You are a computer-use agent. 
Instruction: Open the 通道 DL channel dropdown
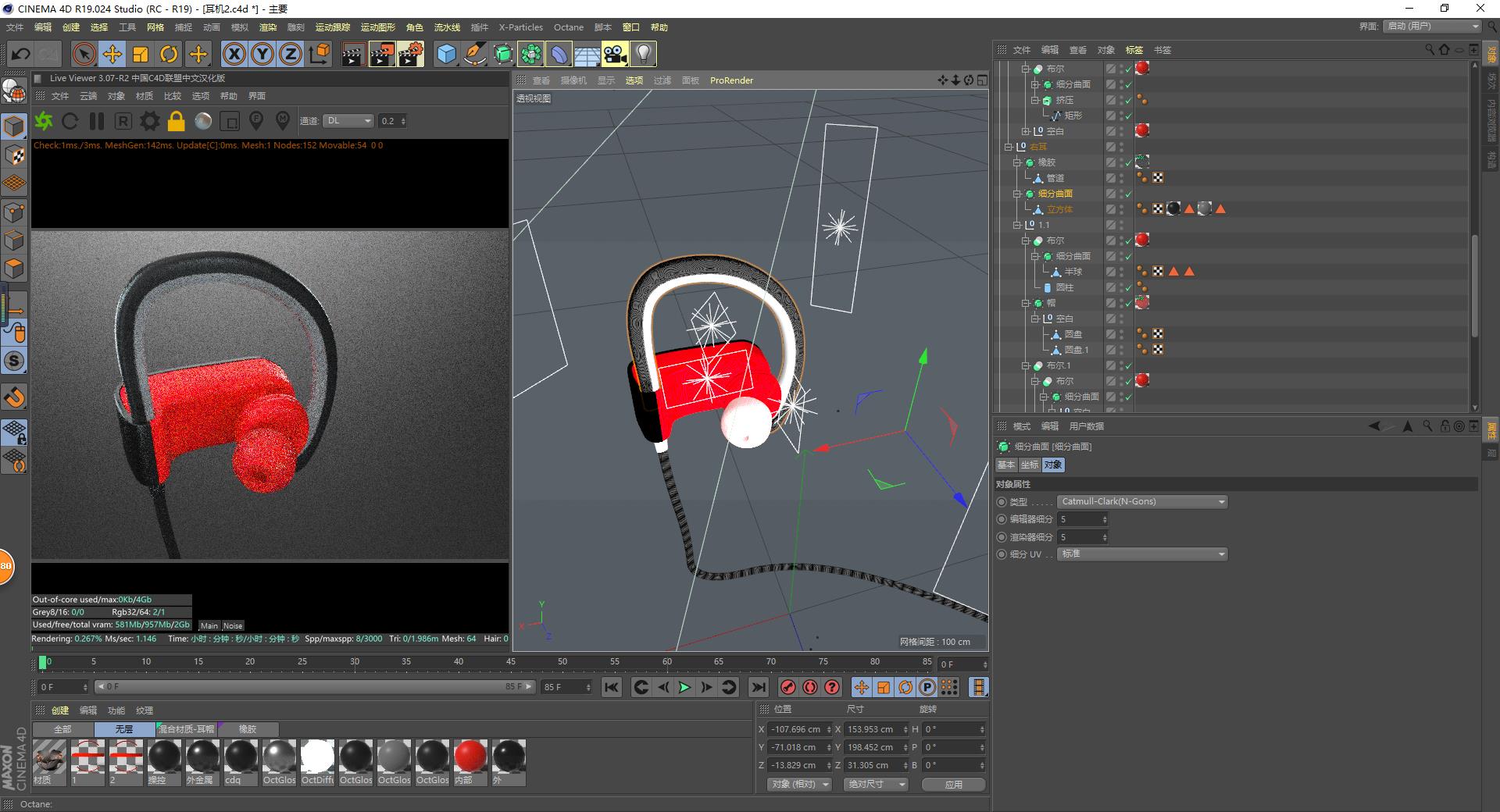point(348,121)
